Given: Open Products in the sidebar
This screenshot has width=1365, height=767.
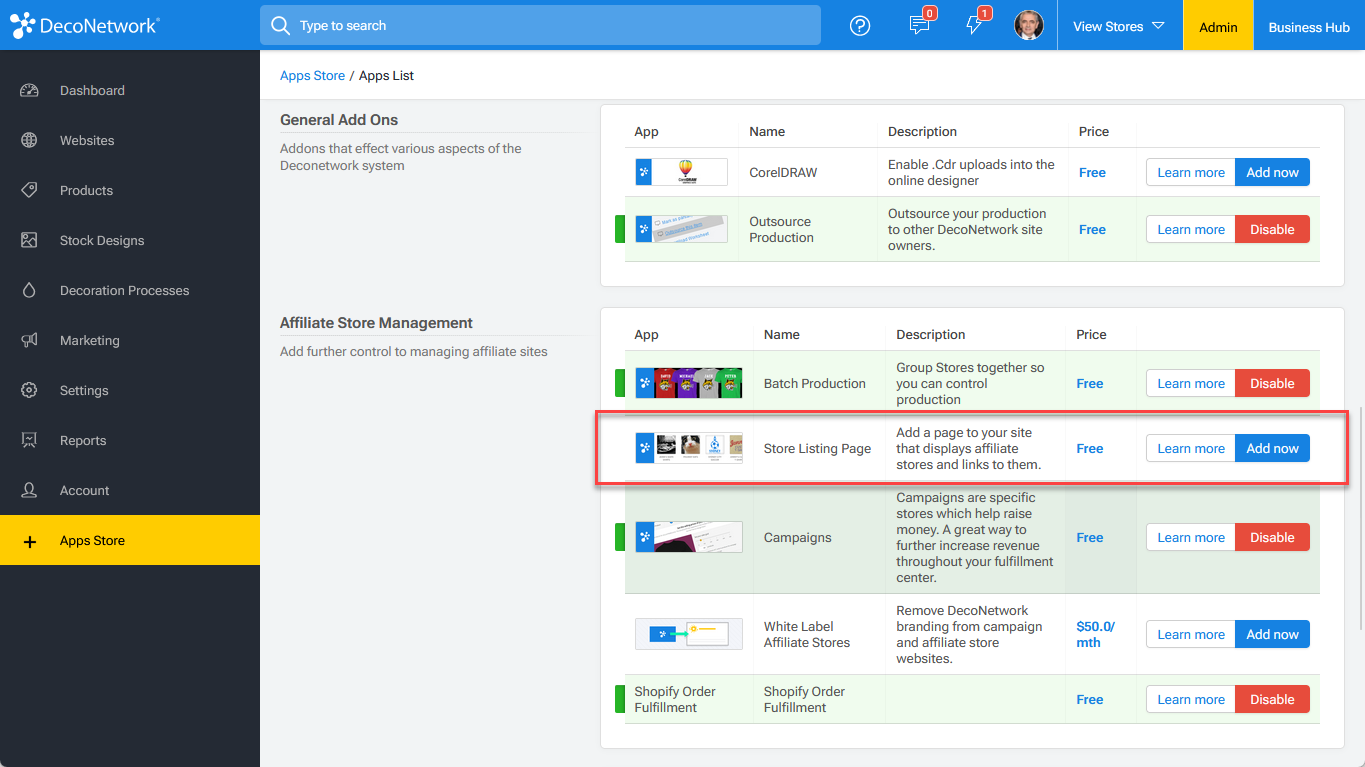Looking at the screenshot, I should click(130, 190).
